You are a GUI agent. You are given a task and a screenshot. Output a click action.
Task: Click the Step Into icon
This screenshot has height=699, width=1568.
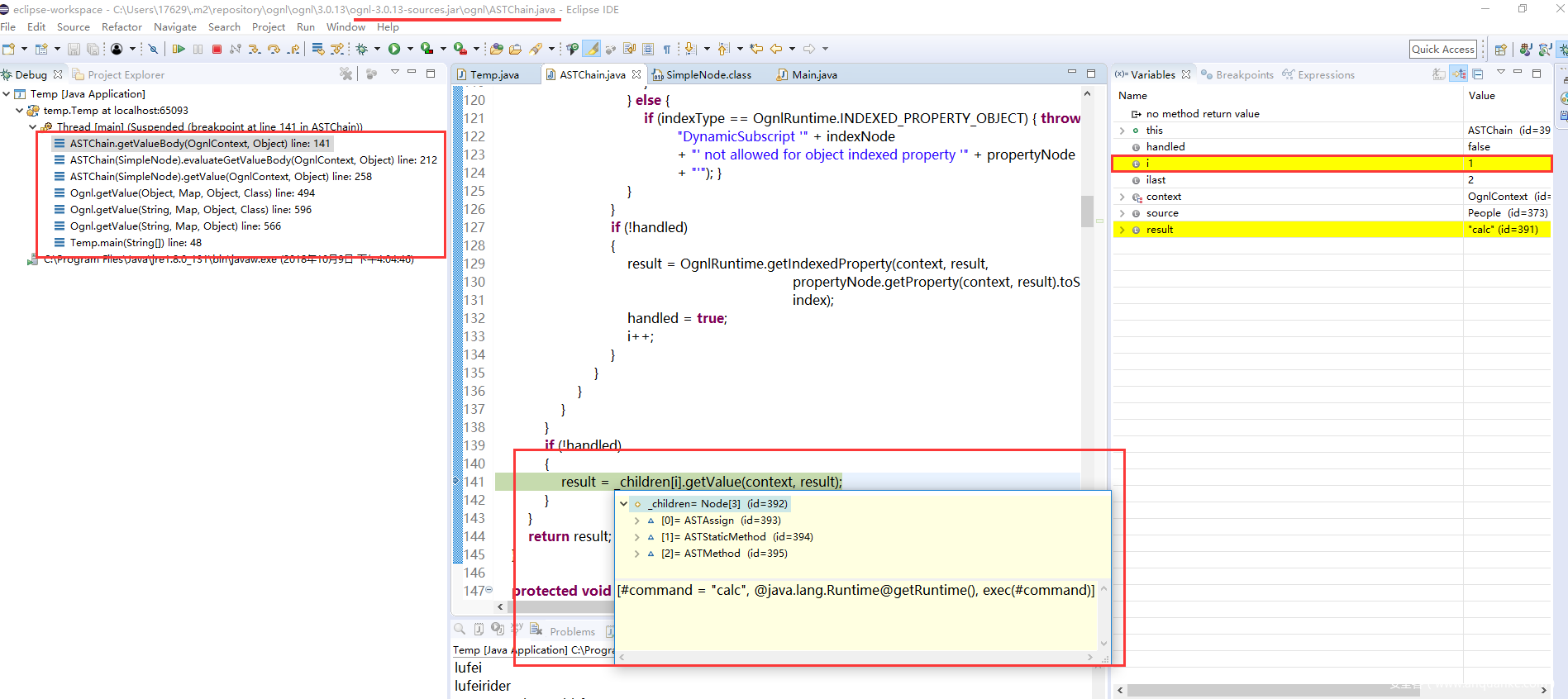255,50
